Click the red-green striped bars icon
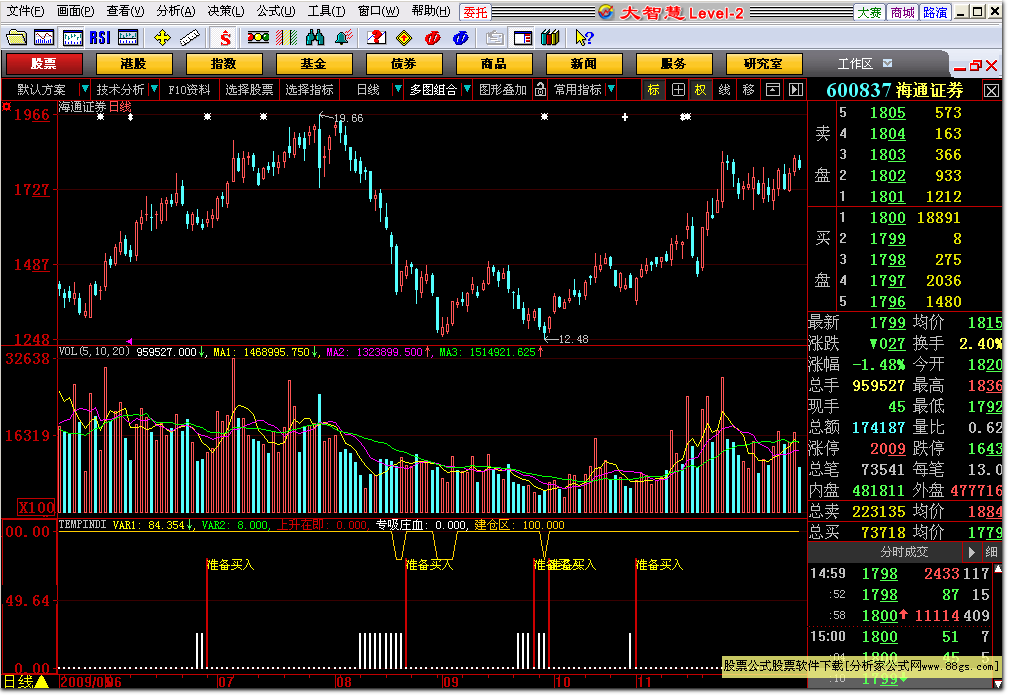Screen dimensions: 1009x695 pyautogui.click(x=286, y=38)
